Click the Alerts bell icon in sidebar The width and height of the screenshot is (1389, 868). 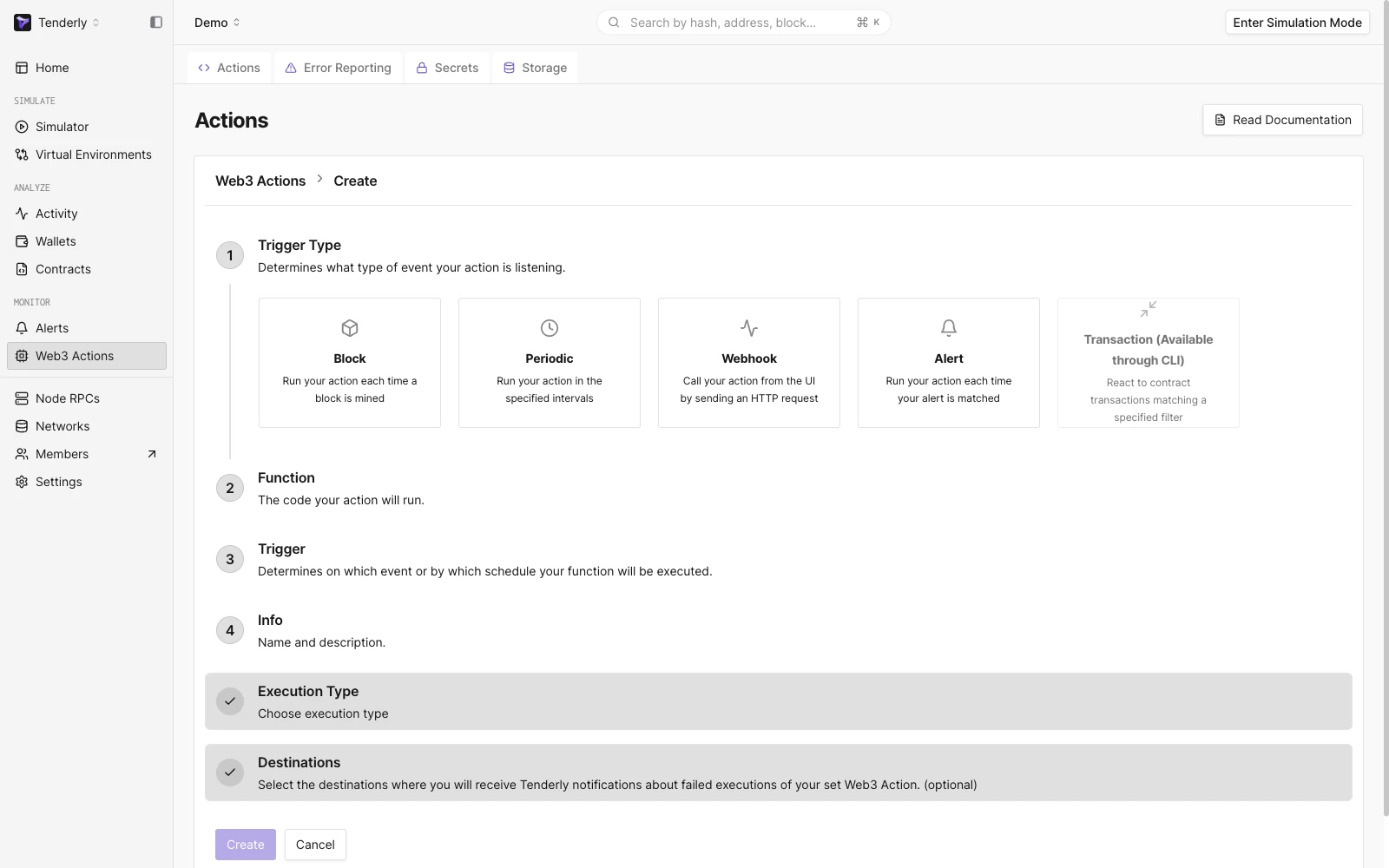click(22, 328)
